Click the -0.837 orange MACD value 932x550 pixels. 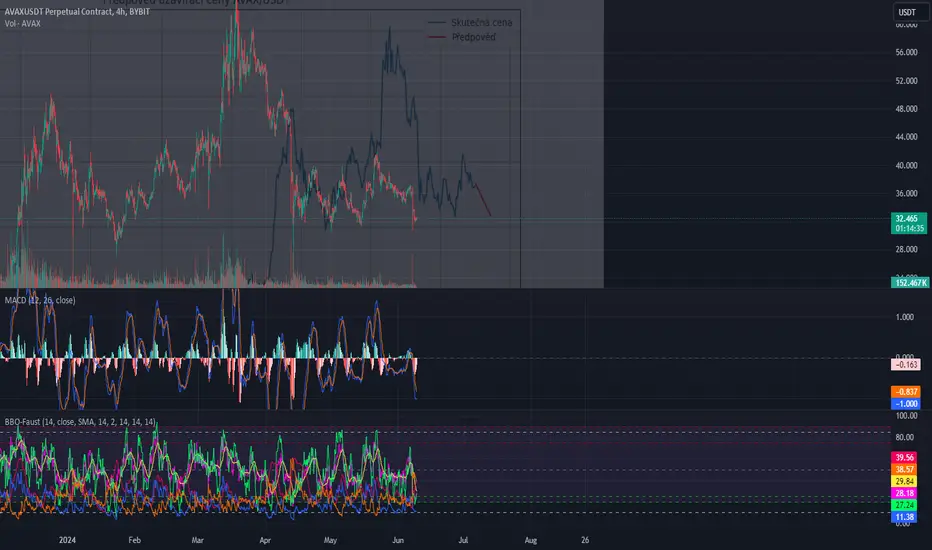tap(906, 392)
